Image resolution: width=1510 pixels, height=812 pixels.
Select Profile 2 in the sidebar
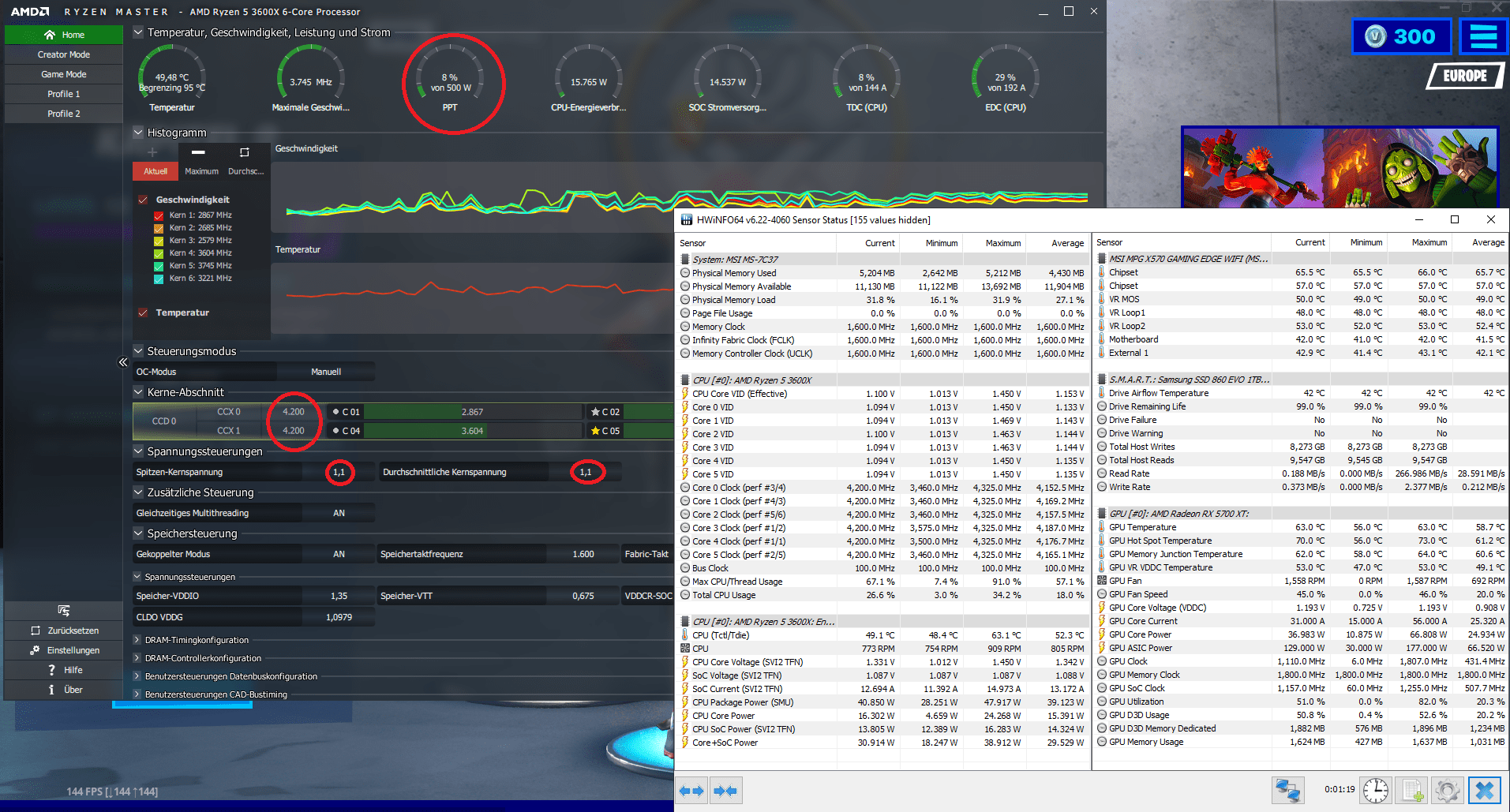click(x=64, y=114)
